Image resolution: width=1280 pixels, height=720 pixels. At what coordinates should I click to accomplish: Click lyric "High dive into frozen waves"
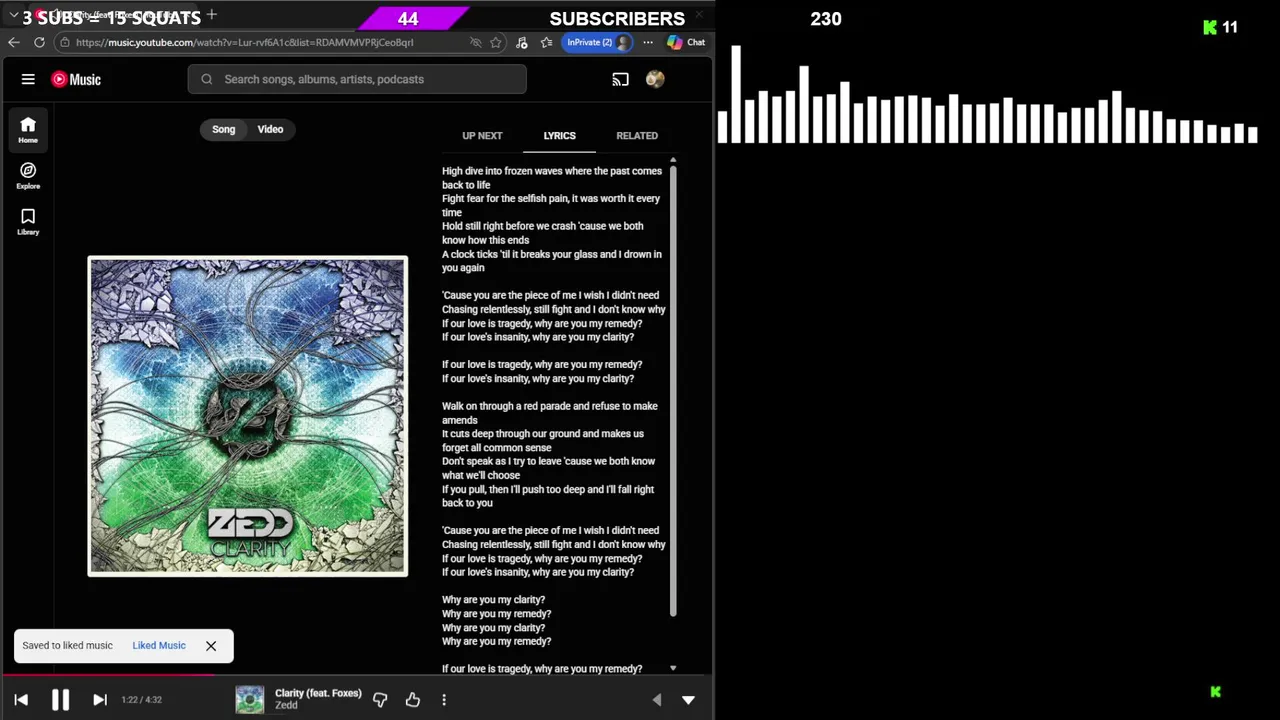502,171
